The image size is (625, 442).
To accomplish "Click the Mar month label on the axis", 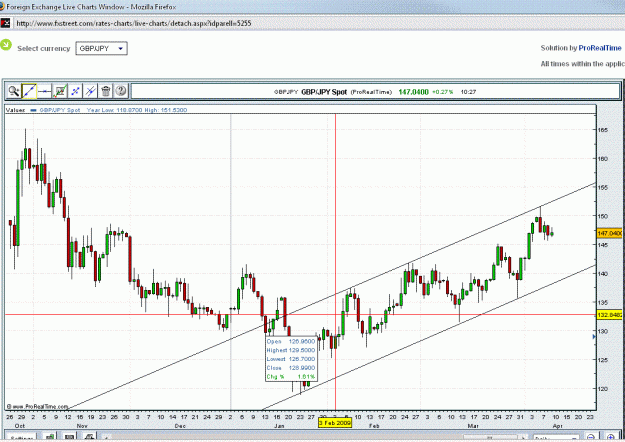I will 473,426.
